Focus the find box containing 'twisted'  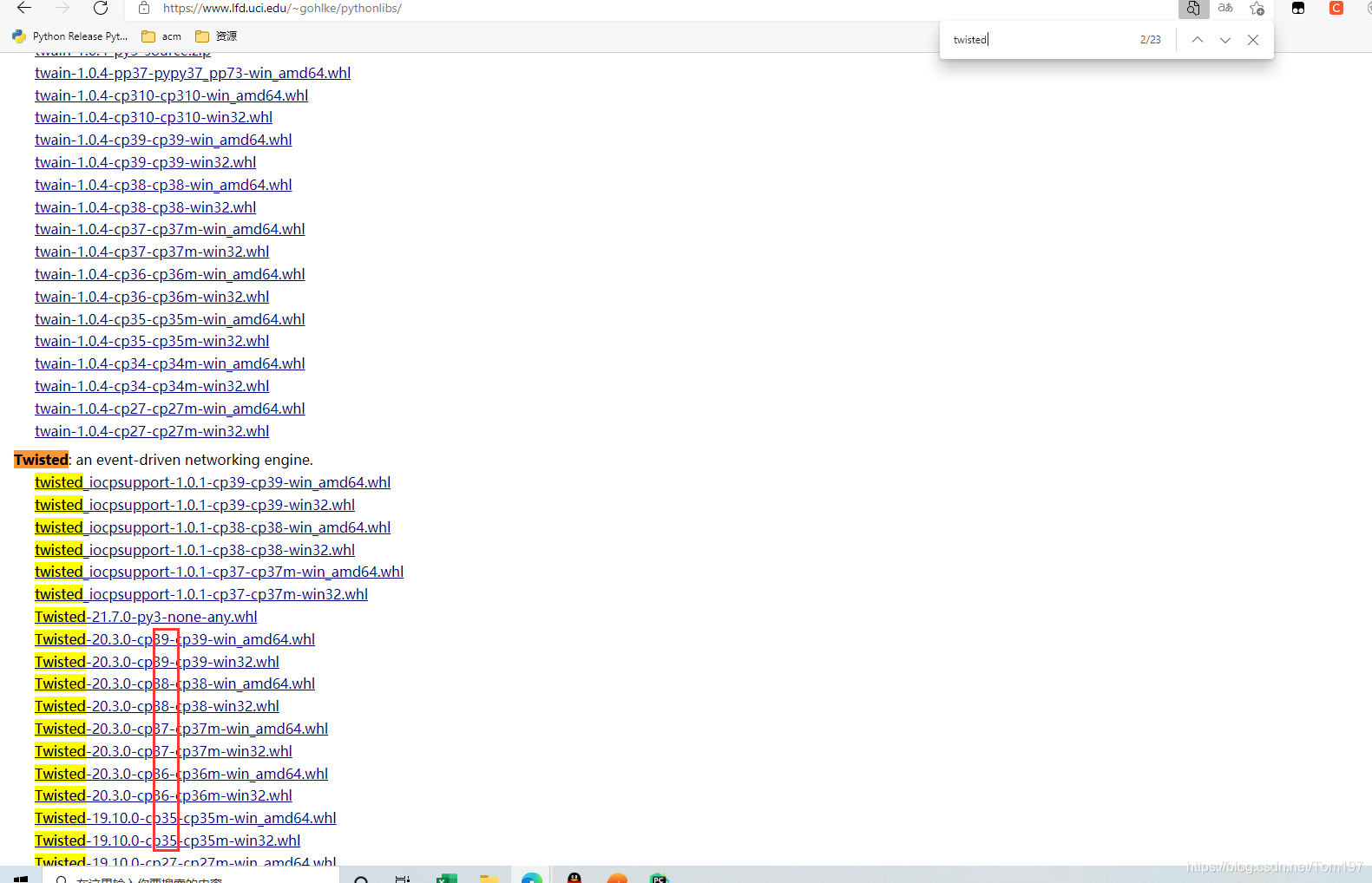coord(1041,40)
